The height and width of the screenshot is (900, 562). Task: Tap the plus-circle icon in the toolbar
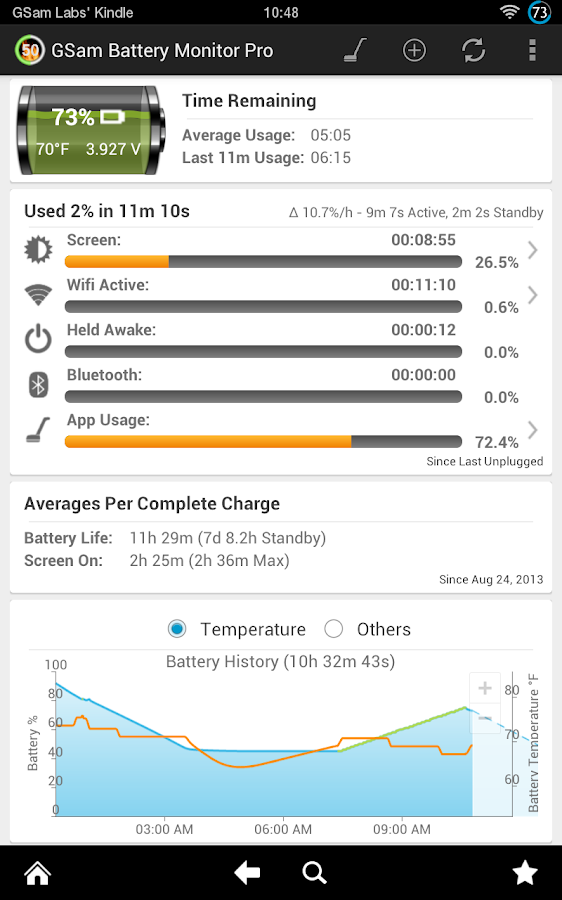coord(414,50)
